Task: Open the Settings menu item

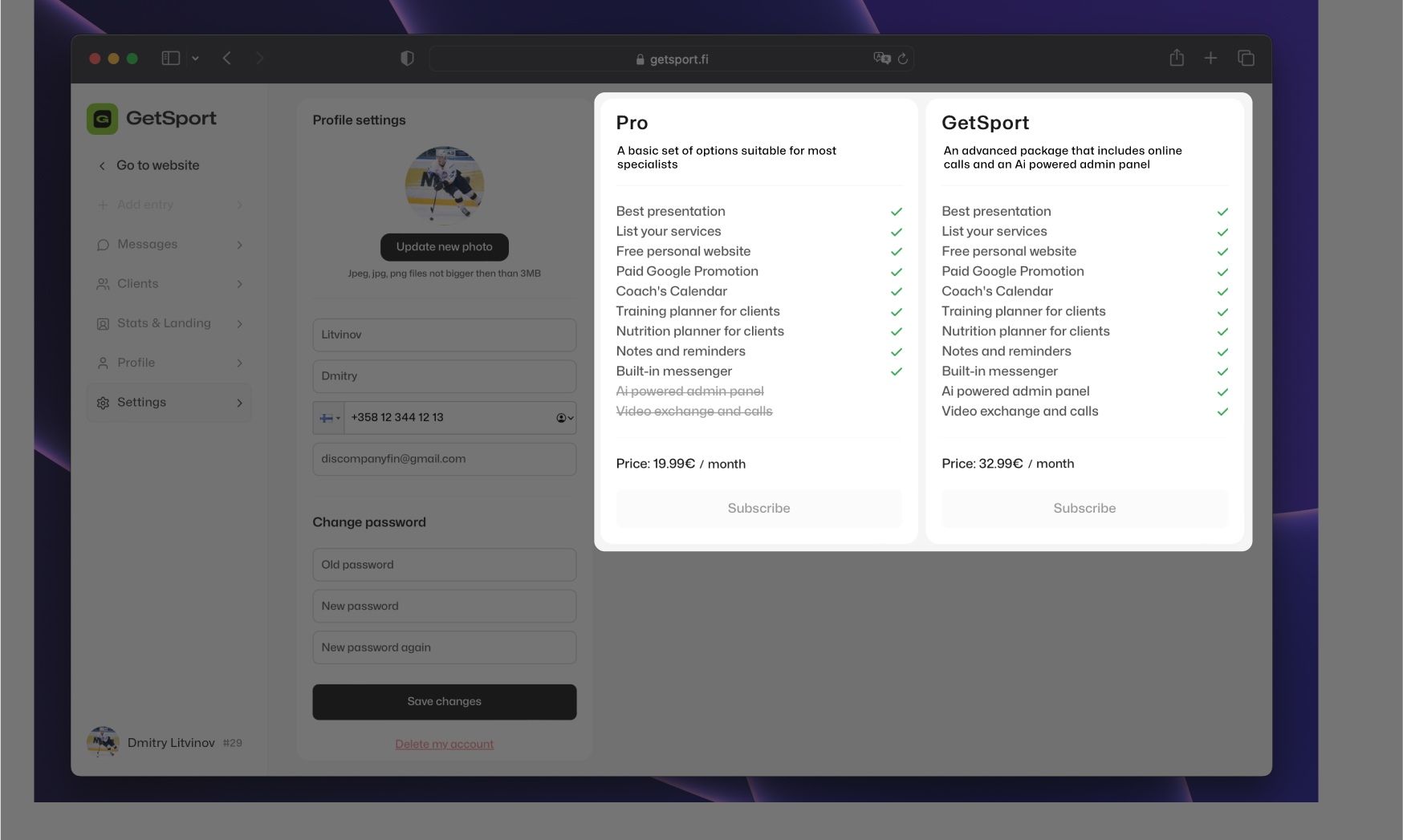Action: (x=169, y=402)
